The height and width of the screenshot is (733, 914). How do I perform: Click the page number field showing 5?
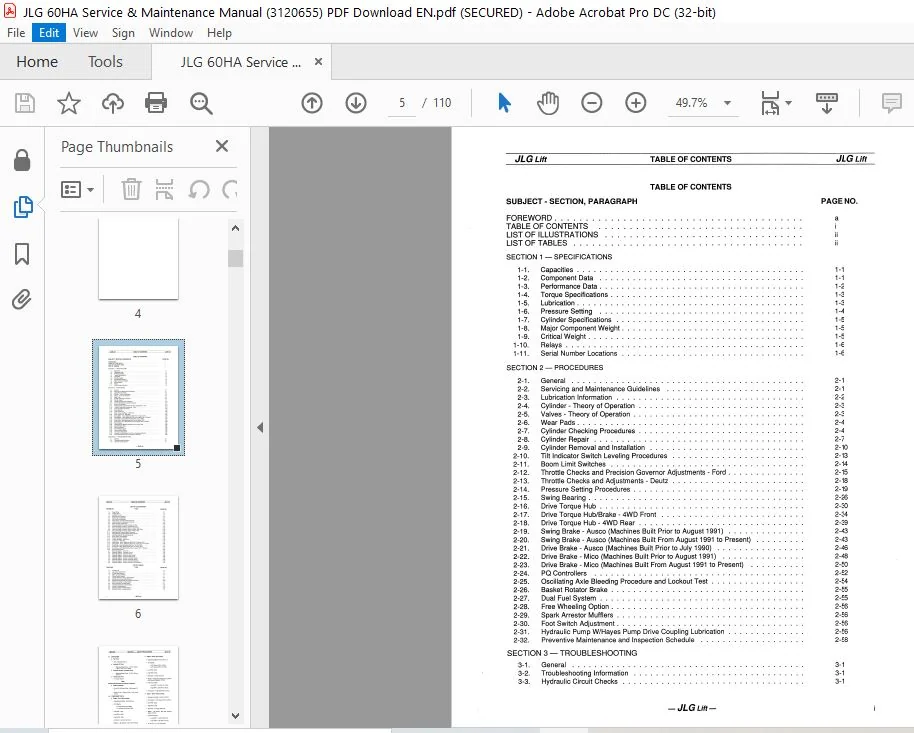pyautogui.click(x=402, y=103)
